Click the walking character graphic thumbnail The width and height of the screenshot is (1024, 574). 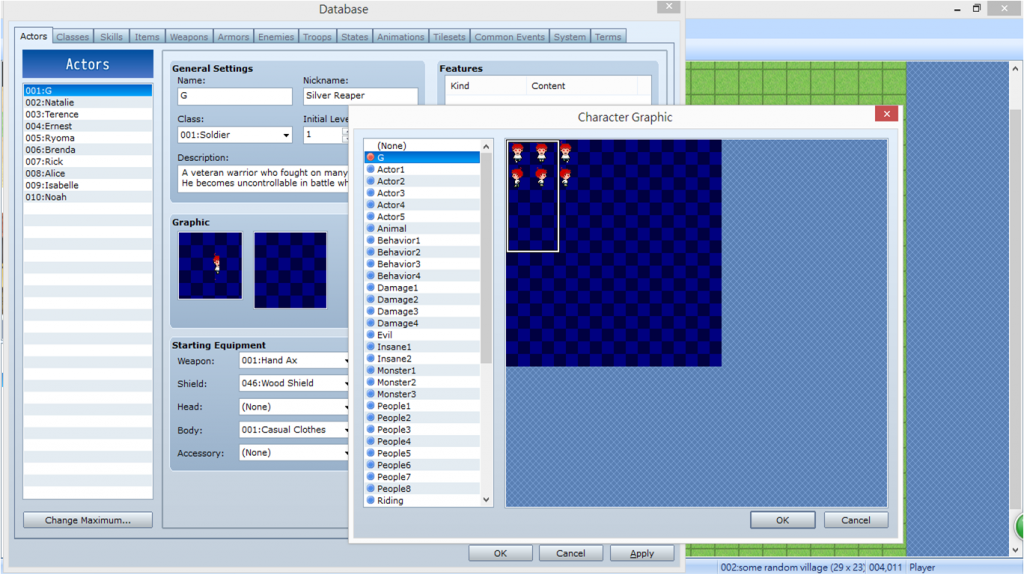210,265
